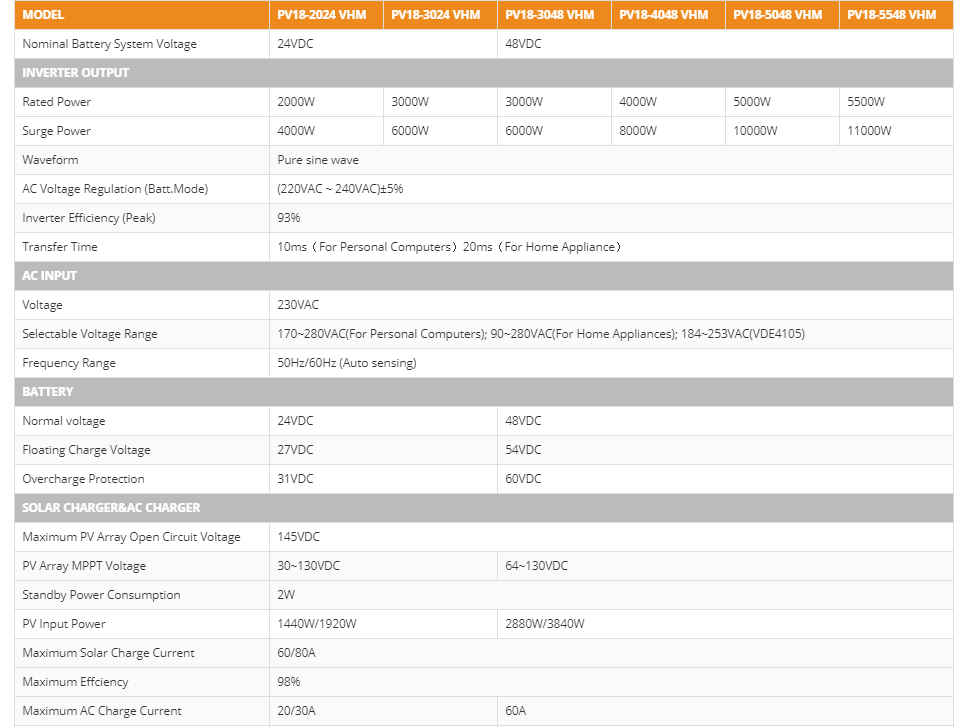Select the 64~130VDC MPPT value
This screenshot has height=727, width=965.
(536, 566)
